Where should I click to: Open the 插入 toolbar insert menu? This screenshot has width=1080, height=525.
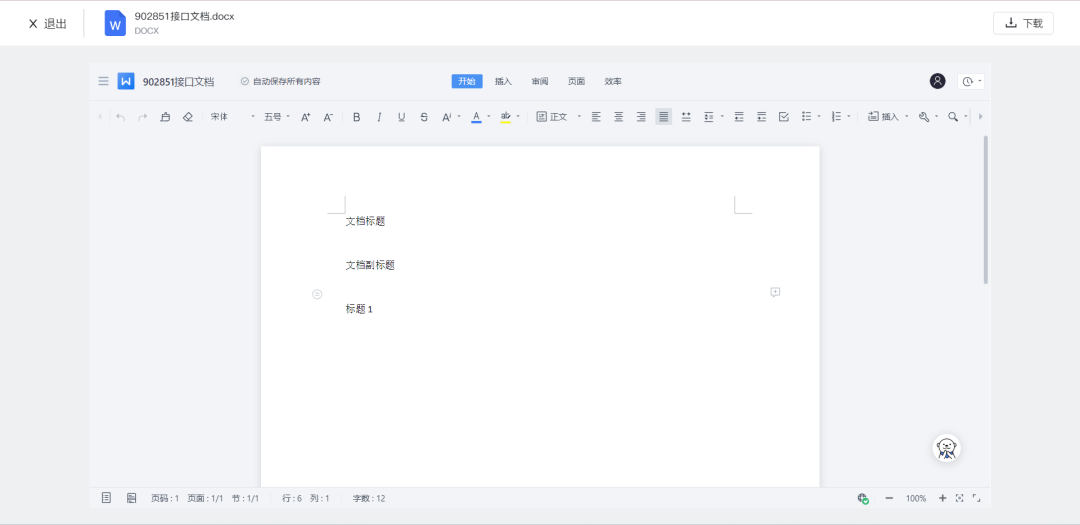click(888, 117)
